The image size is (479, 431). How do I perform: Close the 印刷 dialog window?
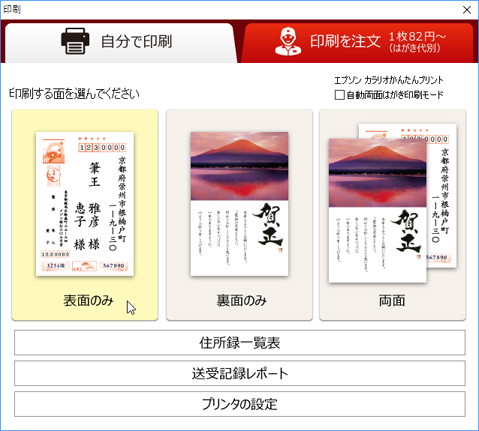[x=467, y=10]
